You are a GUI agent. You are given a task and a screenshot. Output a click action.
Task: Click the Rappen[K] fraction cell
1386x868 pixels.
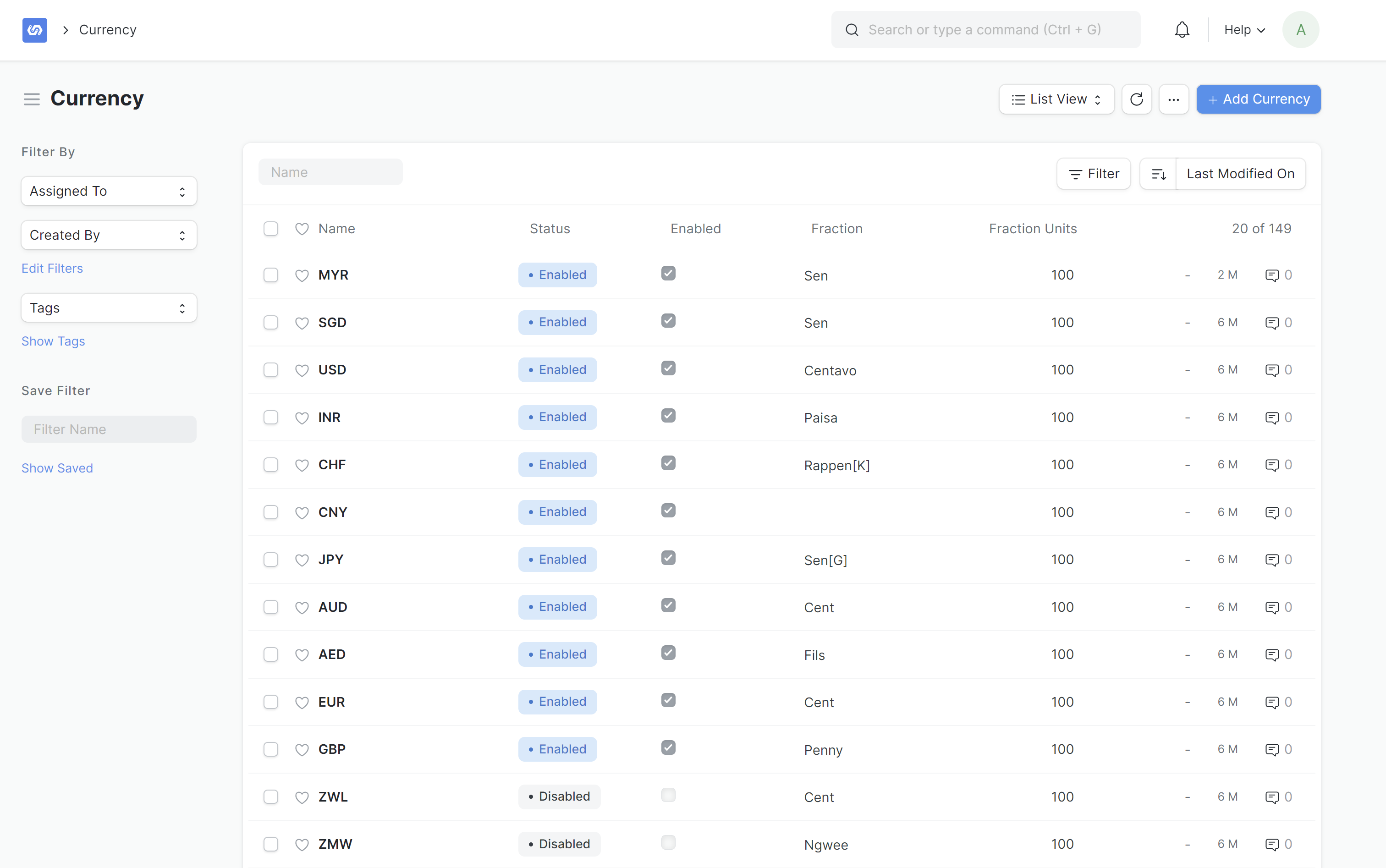[837, 466]
